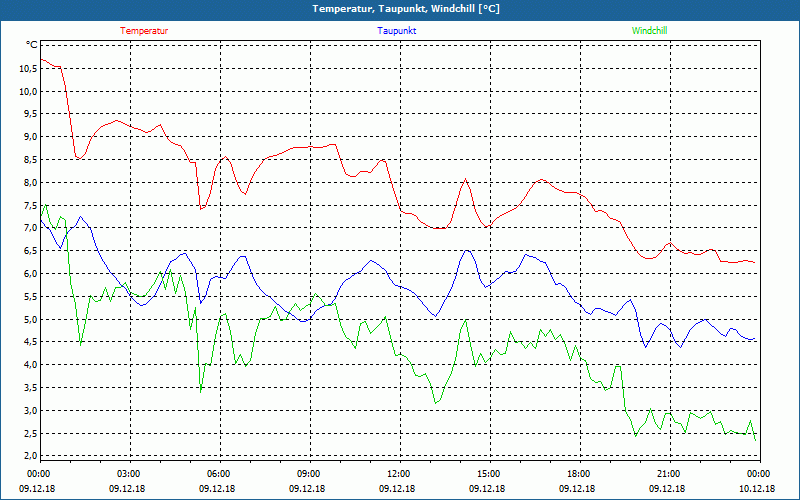Click the 7,5 Y-axis value
The width and height of the screenshot is (800, 500).
click(x=30, y=205)
